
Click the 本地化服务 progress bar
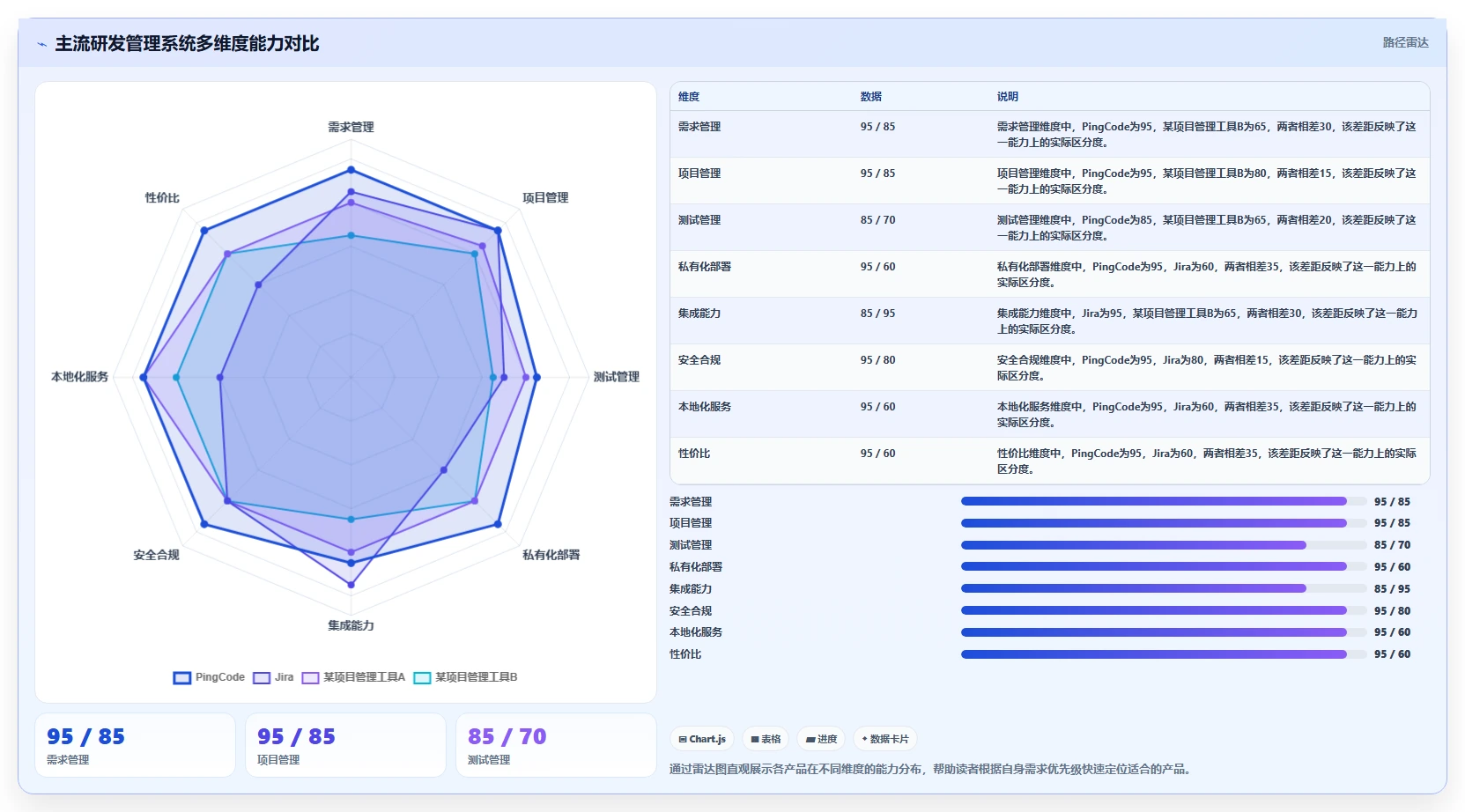pos(1163,632)
